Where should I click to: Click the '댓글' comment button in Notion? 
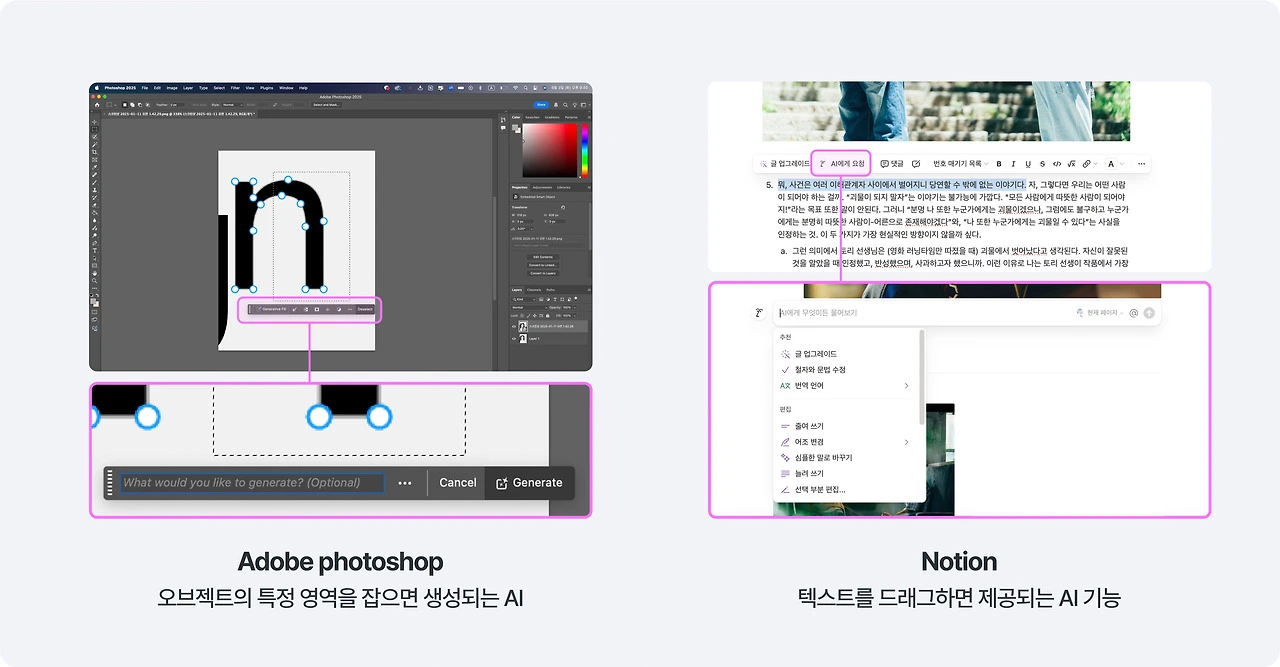892,163
